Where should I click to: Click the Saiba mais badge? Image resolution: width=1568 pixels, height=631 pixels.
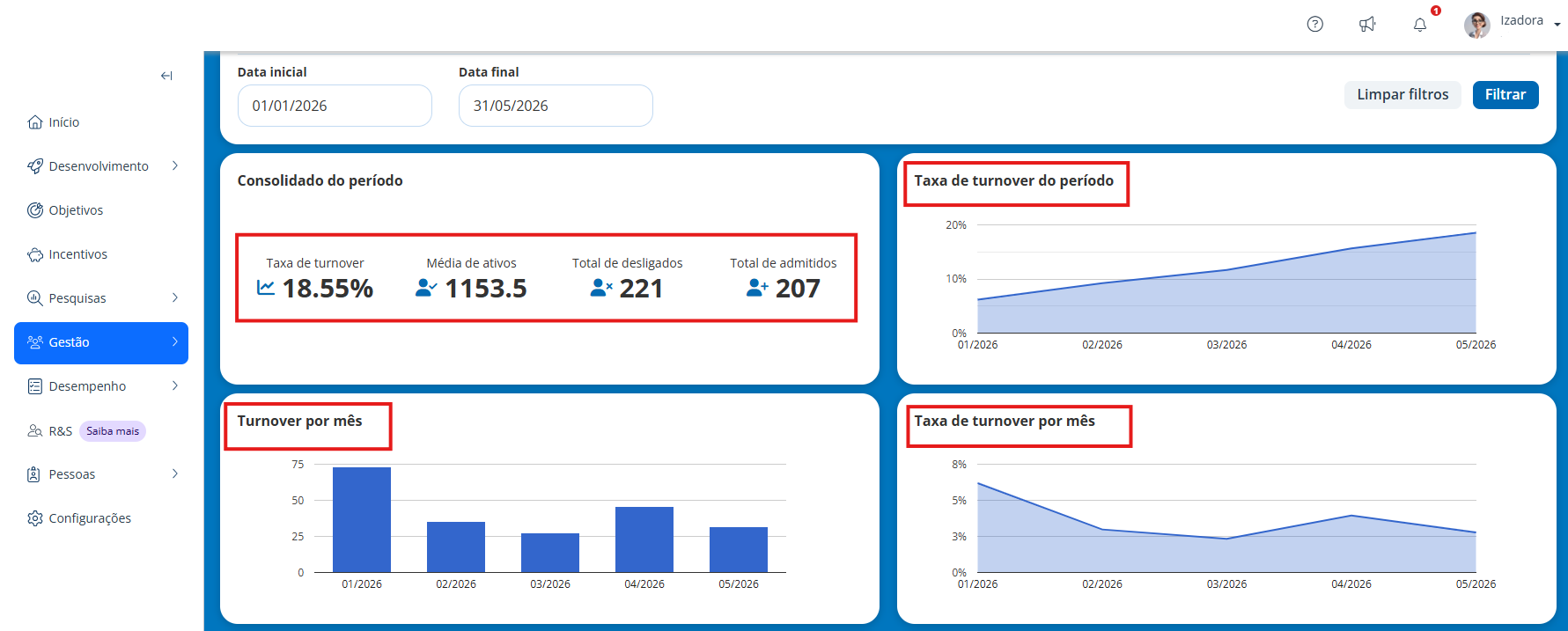113,431
